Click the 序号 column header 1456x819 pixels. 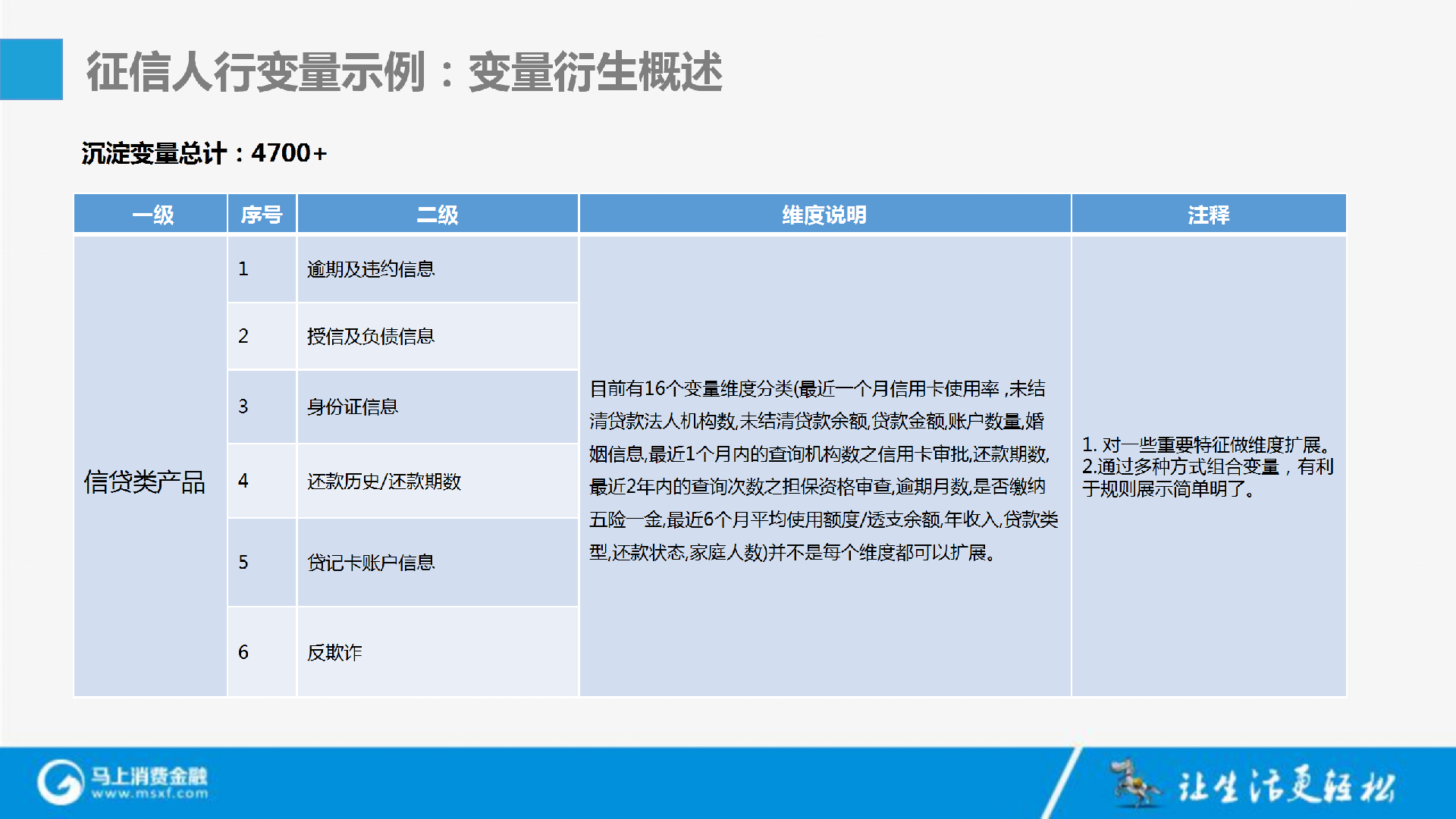(x=262, y=214)
